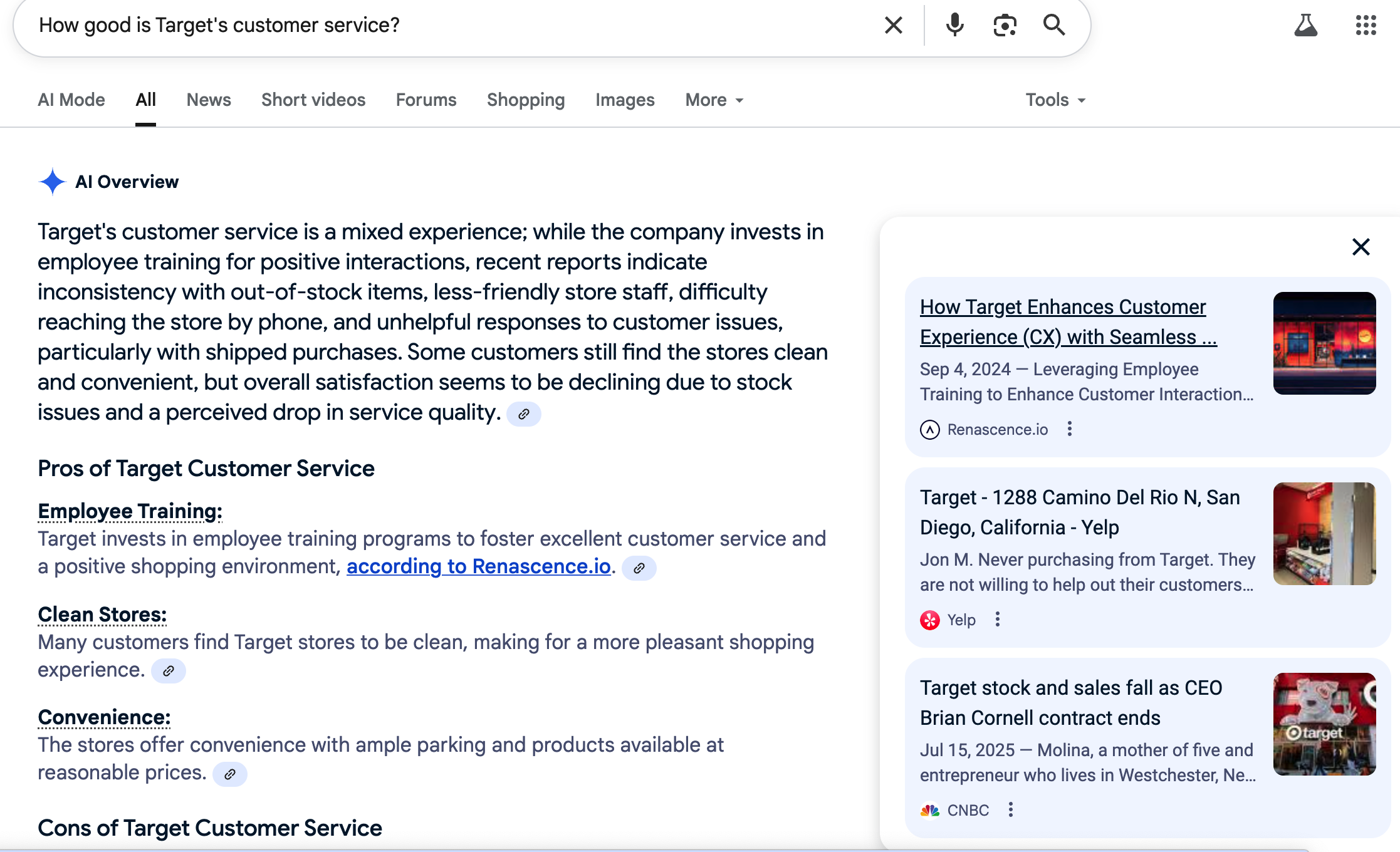
Task: Click the Yelp source name
Action: 961,620
